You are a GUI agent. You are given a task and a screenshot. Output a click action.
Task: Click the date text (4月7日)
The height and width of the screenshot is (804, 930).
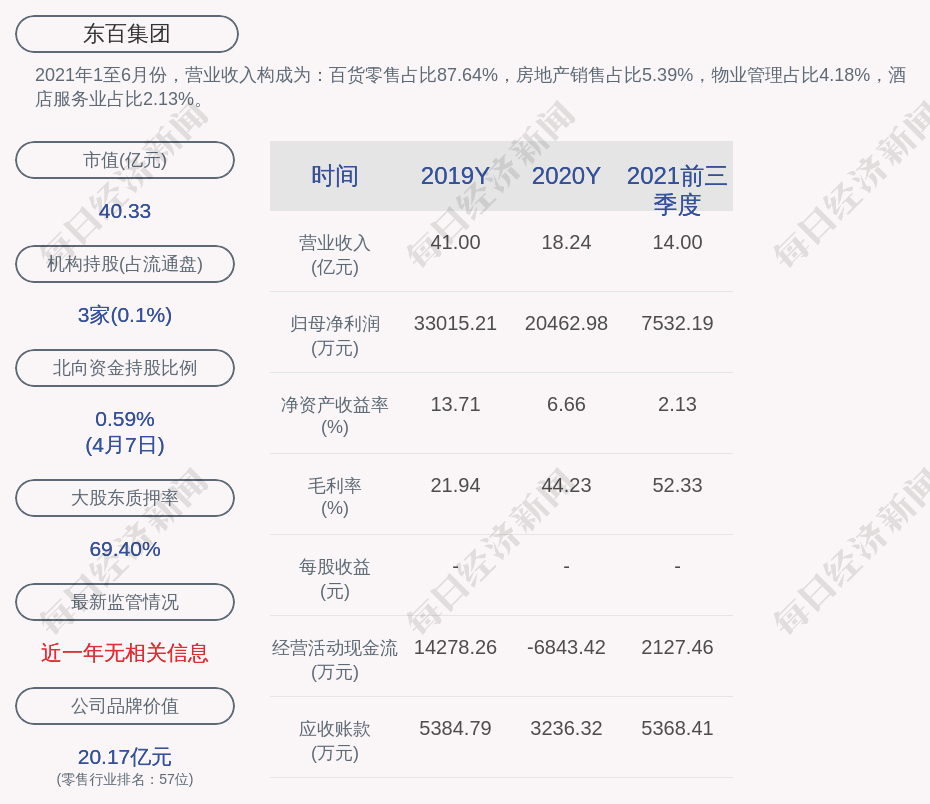coord(125,445)
